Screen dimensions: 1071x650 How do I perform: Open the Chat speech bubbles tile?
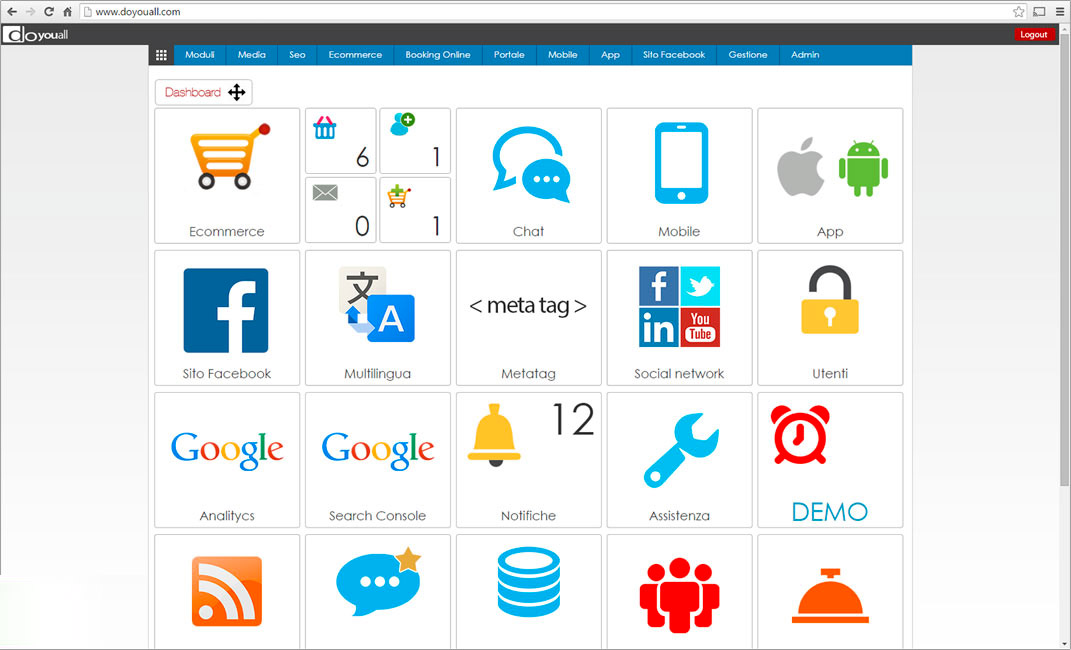click(529, 175)
